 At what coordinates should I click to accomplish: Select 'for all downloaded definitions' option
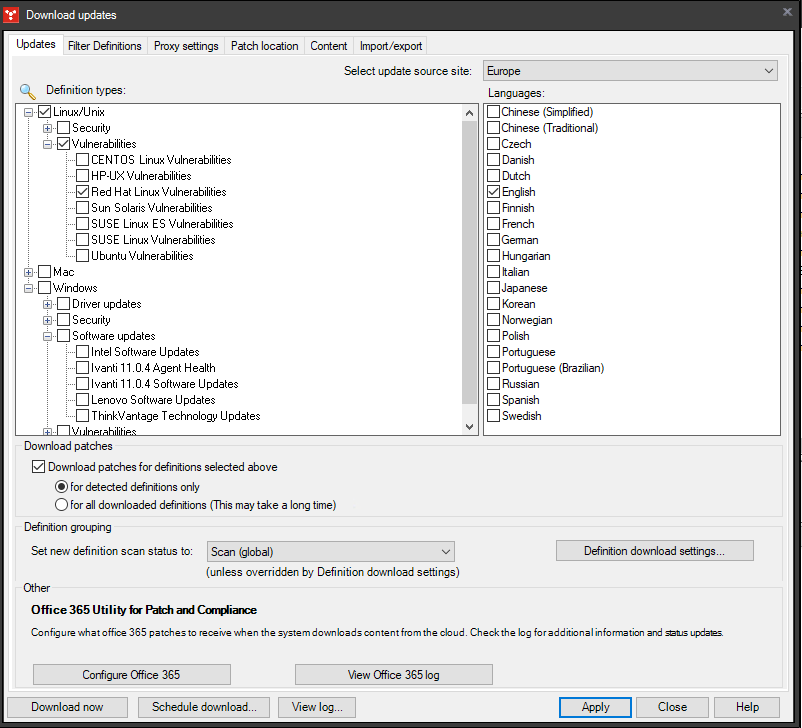pyautogui.click(x=61, y=504)
